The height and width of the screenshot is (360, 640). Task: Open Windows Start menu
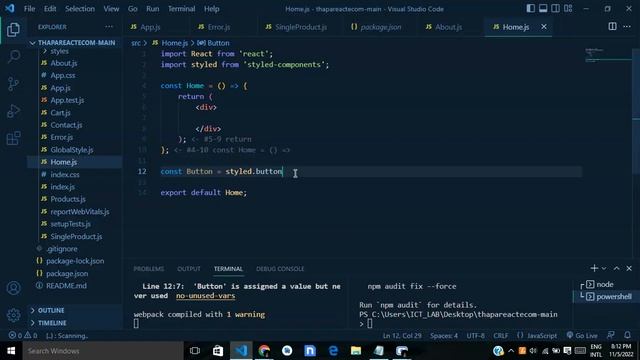pos(11,351)
